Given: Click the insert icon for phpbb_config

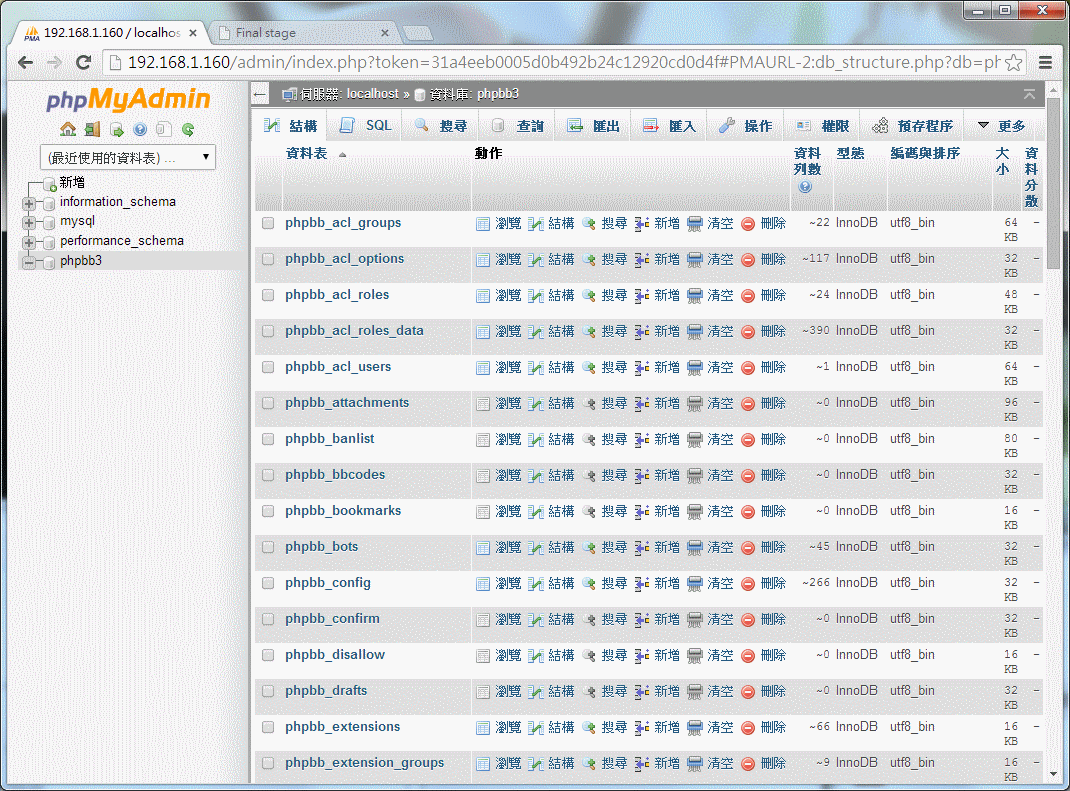Looking at the screenshot, I should (641, 584).
